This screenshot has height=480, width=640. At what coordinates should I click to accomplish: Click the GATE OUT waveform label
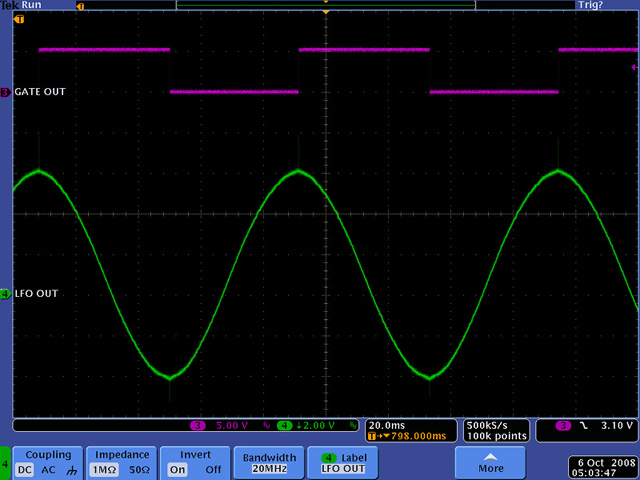[x=40, y=92]
